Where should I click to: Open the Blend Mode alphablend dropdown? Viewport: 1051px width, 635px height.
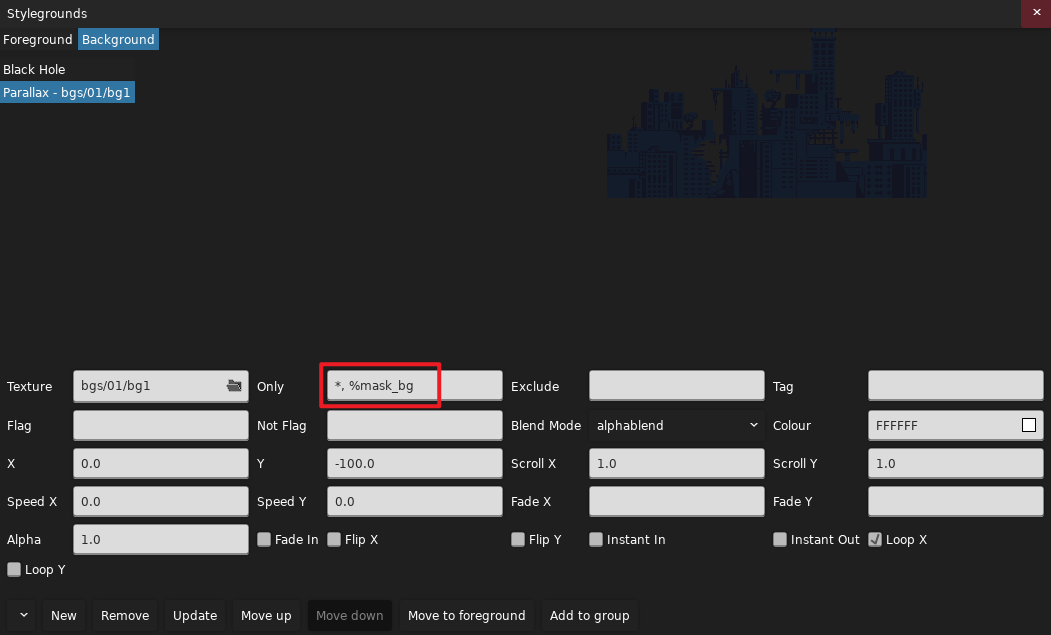tap(676, 425)
